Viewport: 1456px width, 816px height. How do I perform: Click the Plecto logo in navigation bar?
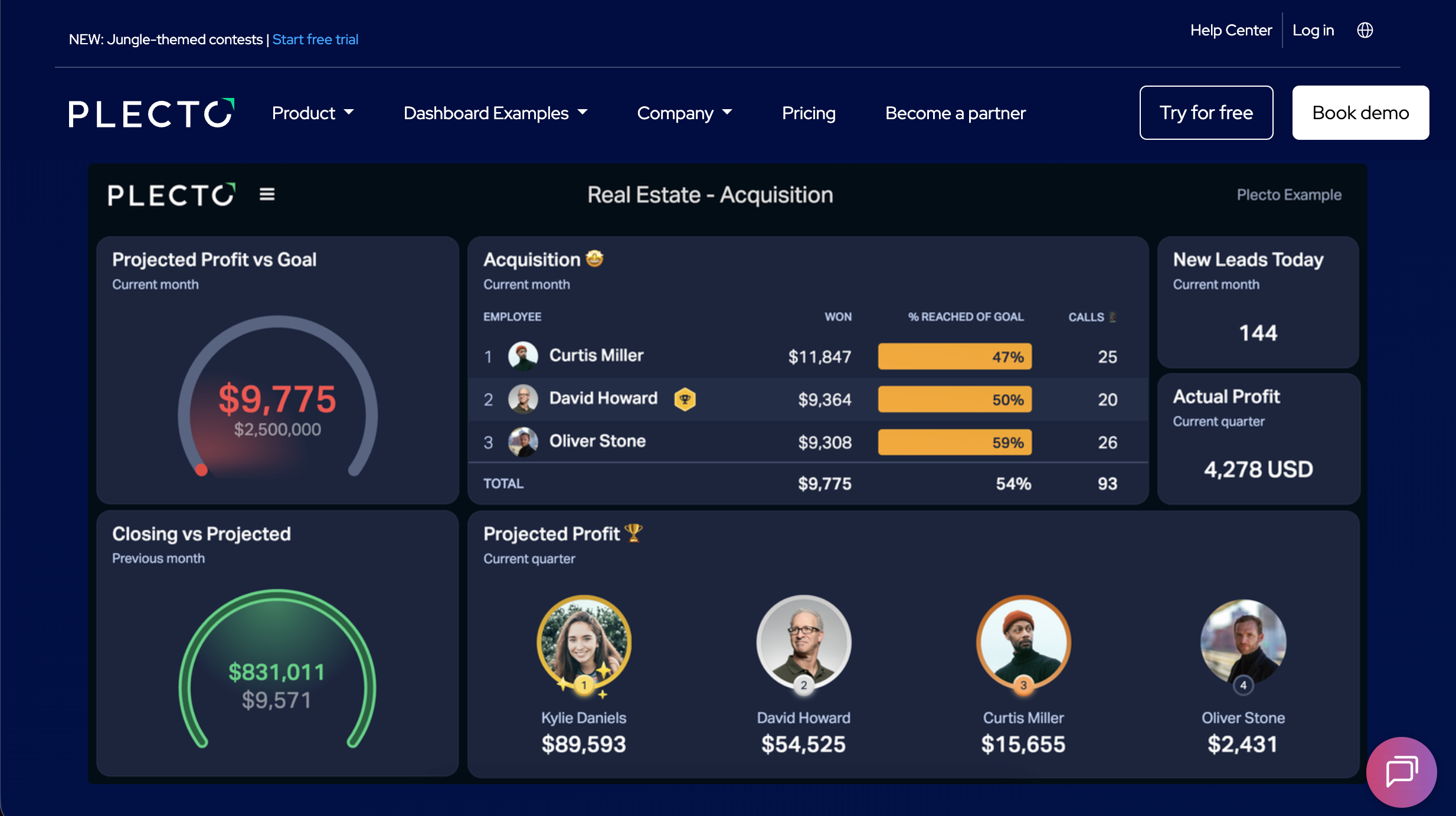click(151, 113)
